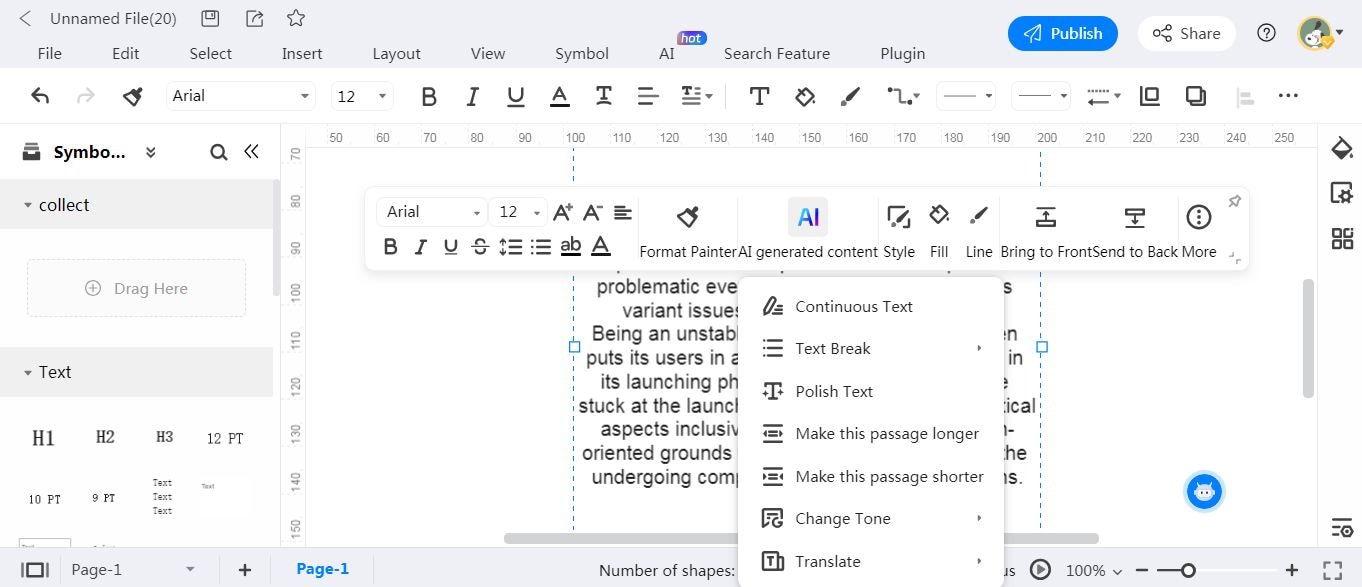This screenshot has height=587, width=1362.
Task: Click the more options ellipsis in toolbar
Action: point(1288,96)
